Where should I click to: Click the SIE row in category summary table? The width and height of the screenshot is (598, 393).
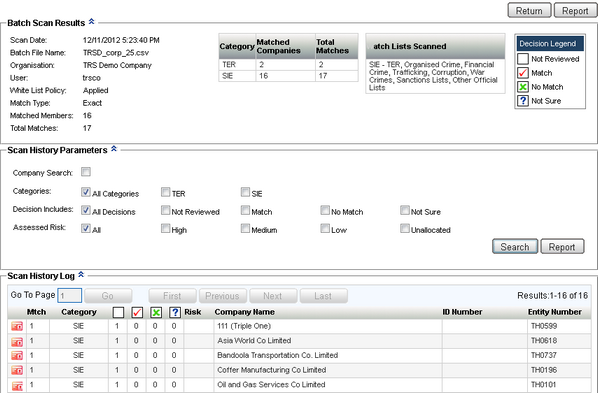click(x=288, y=76)
